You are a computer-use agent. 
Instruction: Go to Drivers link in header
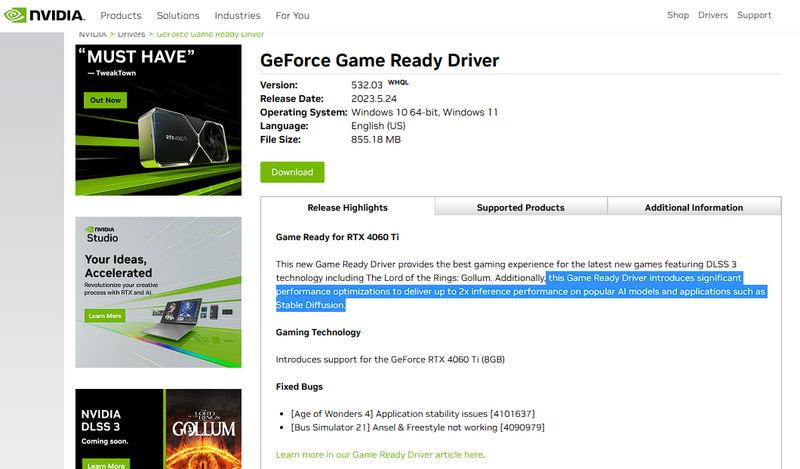tap(713, 15)
